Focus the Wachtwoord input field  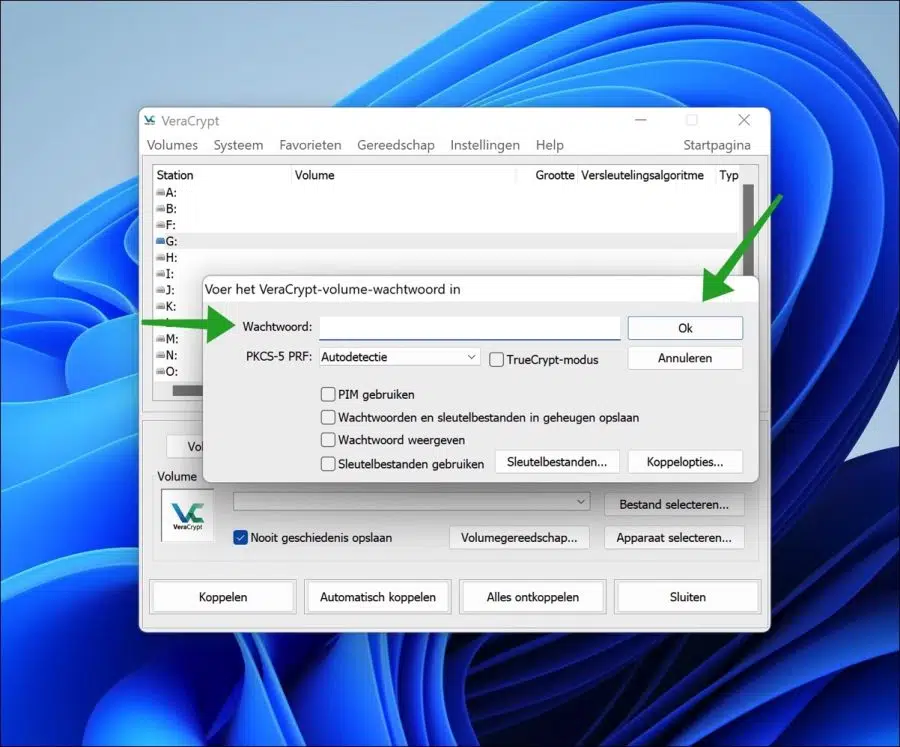click(470, 328)
